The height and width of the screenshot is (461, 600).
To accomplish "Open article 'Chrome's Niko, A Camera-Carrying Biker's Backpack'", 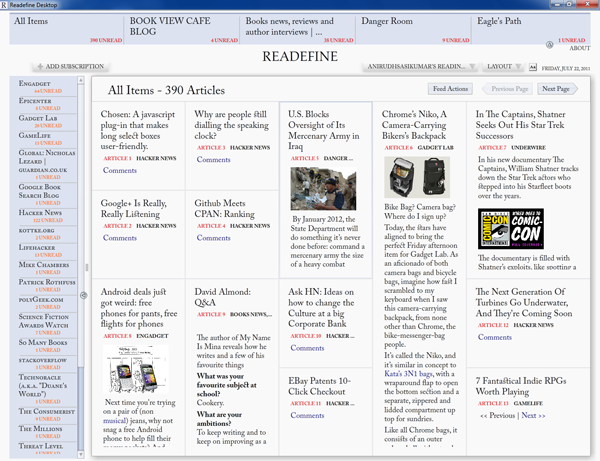I will 414,125.
